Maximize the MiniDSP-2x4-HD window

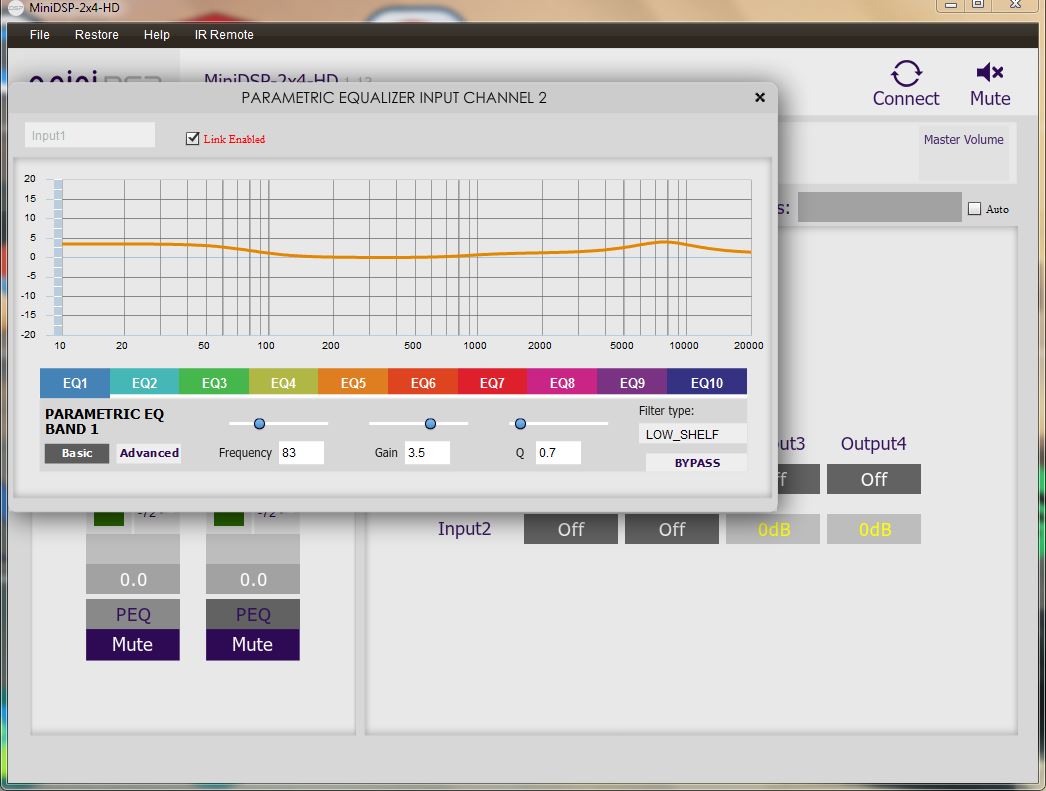coord(978,5)
